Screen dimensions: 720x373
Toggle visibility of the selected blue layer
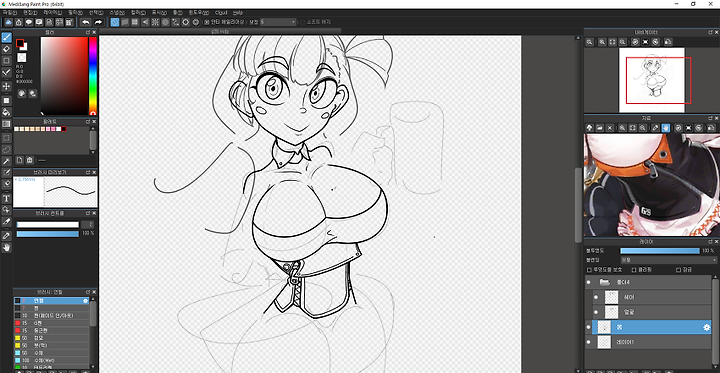coord(589,327)
